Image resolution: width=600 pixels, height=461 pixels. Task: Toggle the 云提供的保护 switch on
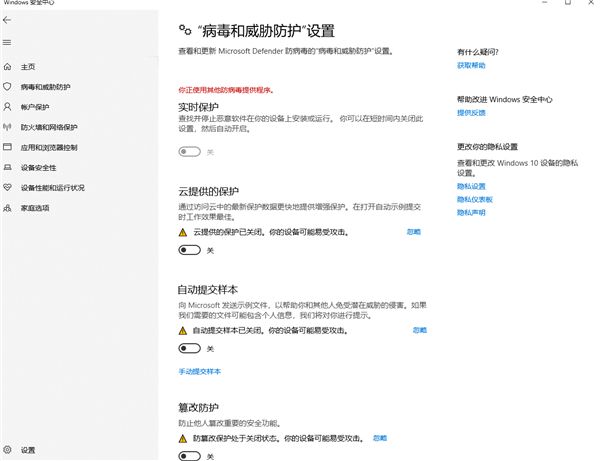[189, 250]
